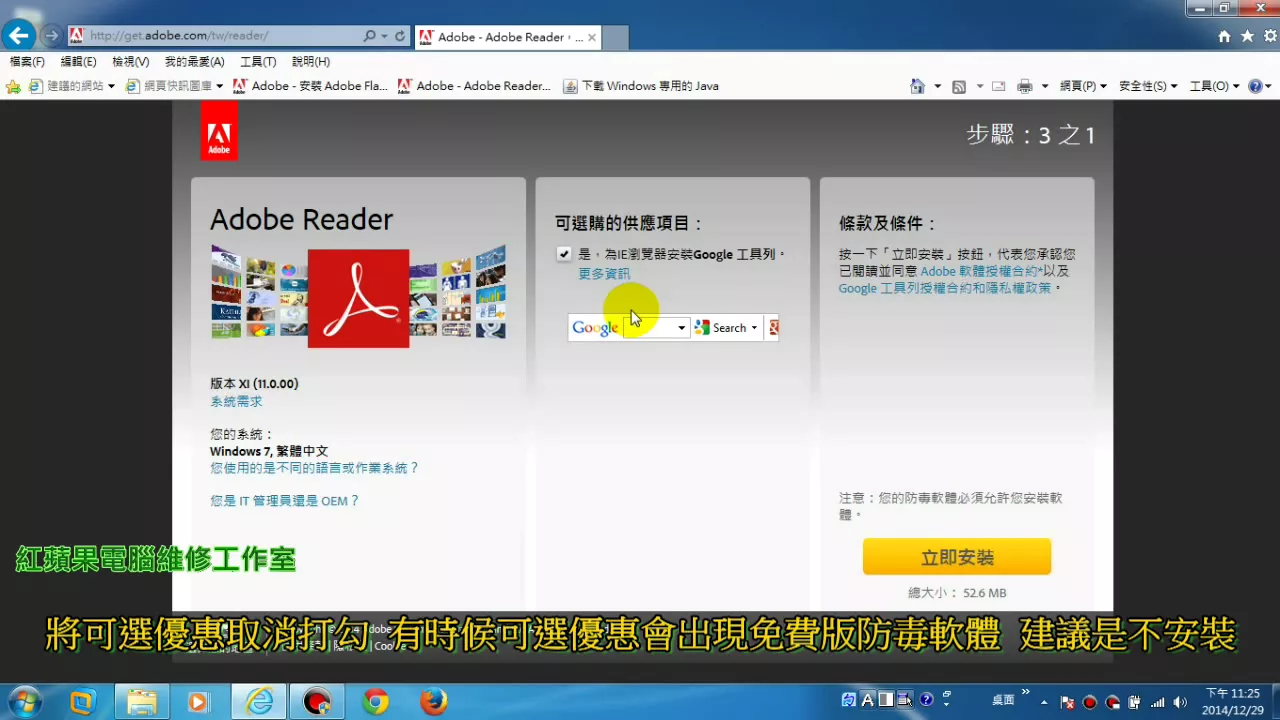Click the IT 管理員還是 OEM link
1280x720 pixels.
click(284, 501)
